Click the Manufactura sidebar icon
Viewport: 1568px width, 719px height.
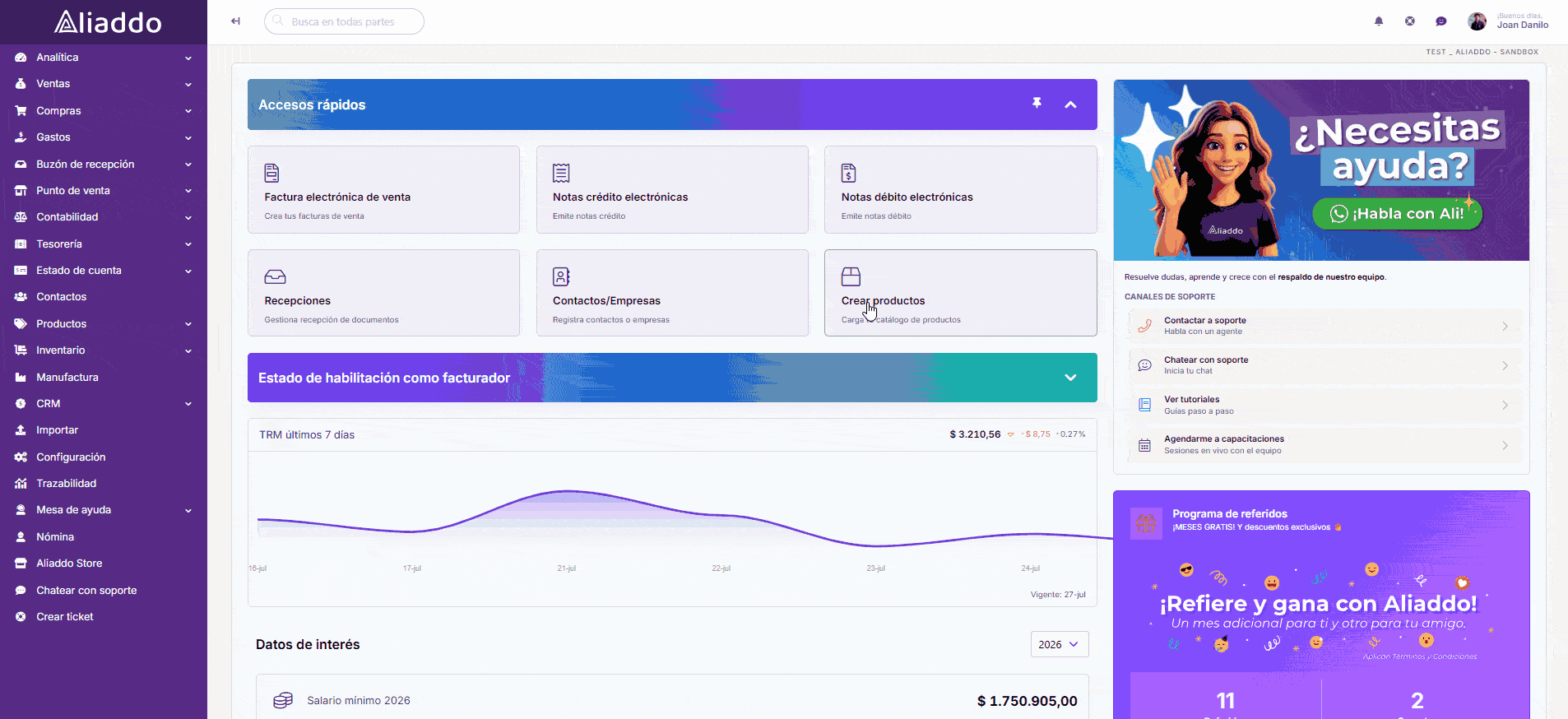(21, 378)
